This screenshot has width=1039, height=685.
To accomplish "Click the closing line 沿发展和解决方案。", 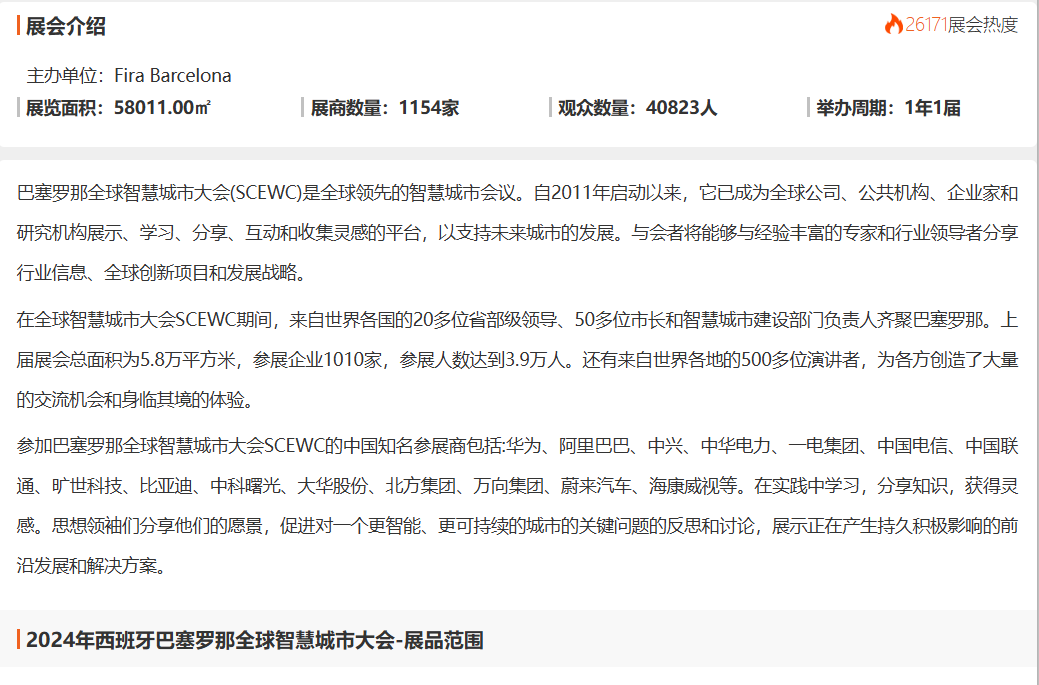I will [91, 566].
